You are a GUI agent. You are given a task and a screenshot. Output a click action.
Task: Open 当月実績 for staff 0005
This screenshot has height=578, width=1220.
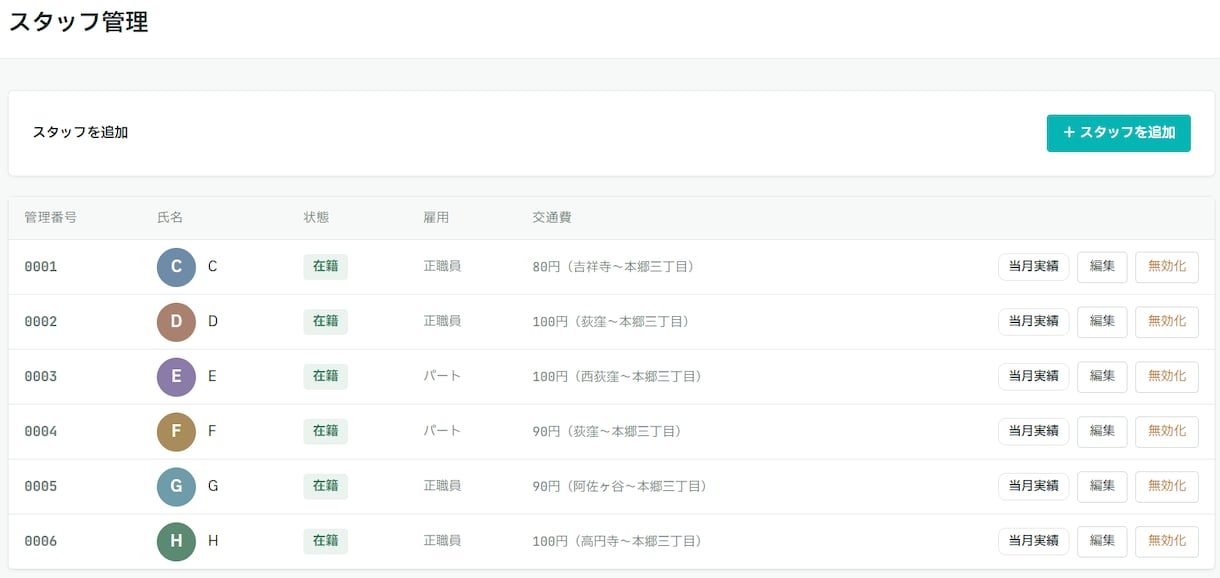1033,487
